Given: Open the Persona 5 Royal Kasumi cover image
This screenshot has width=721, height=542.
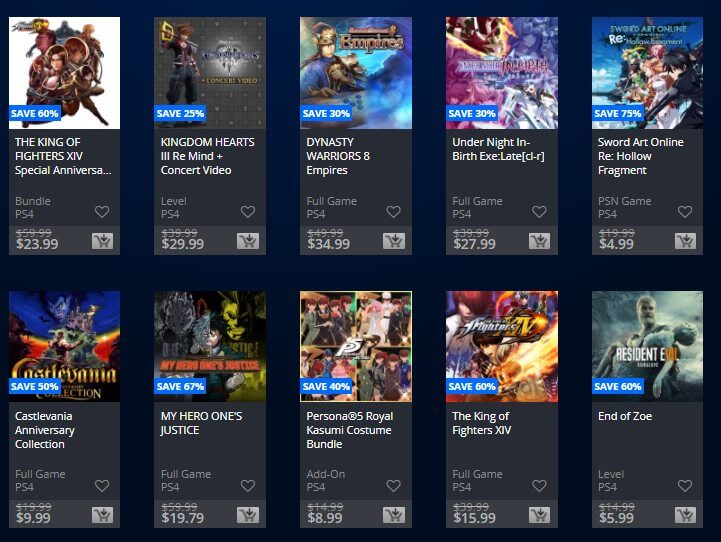Looking at the screenshot, I should pyautogui.click(x=356, y=347).
